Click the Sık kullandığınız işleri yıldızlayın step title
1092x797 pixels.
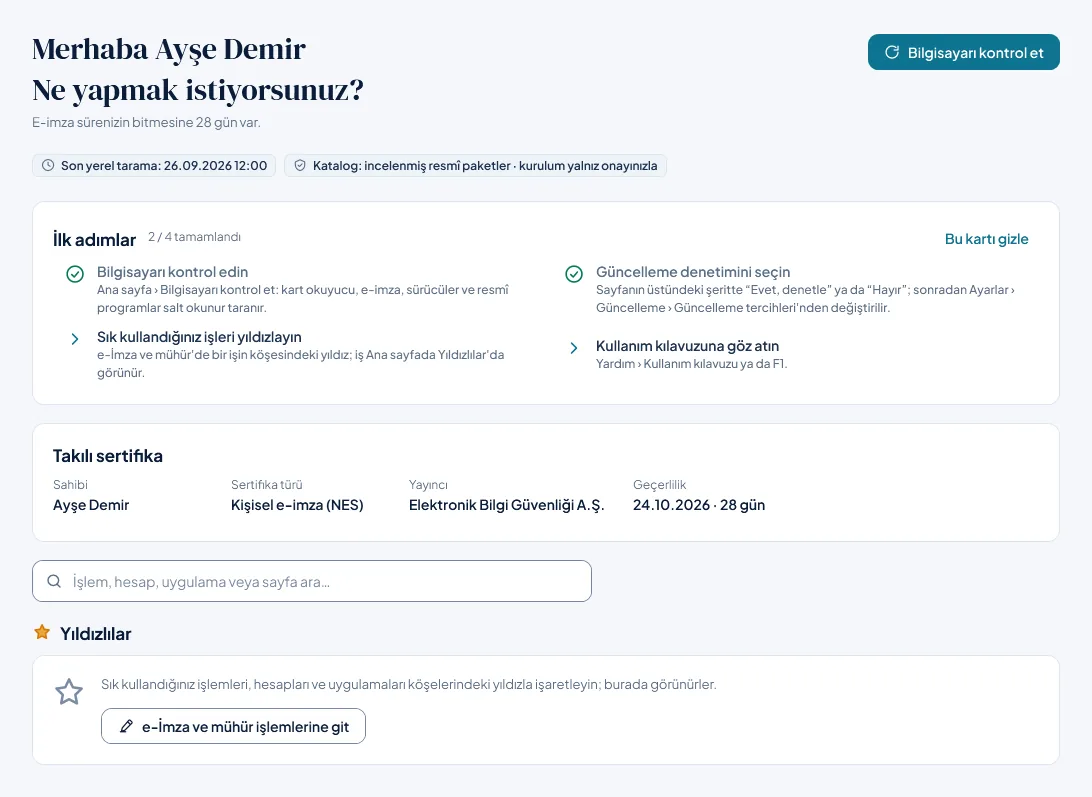coord(199,337)
